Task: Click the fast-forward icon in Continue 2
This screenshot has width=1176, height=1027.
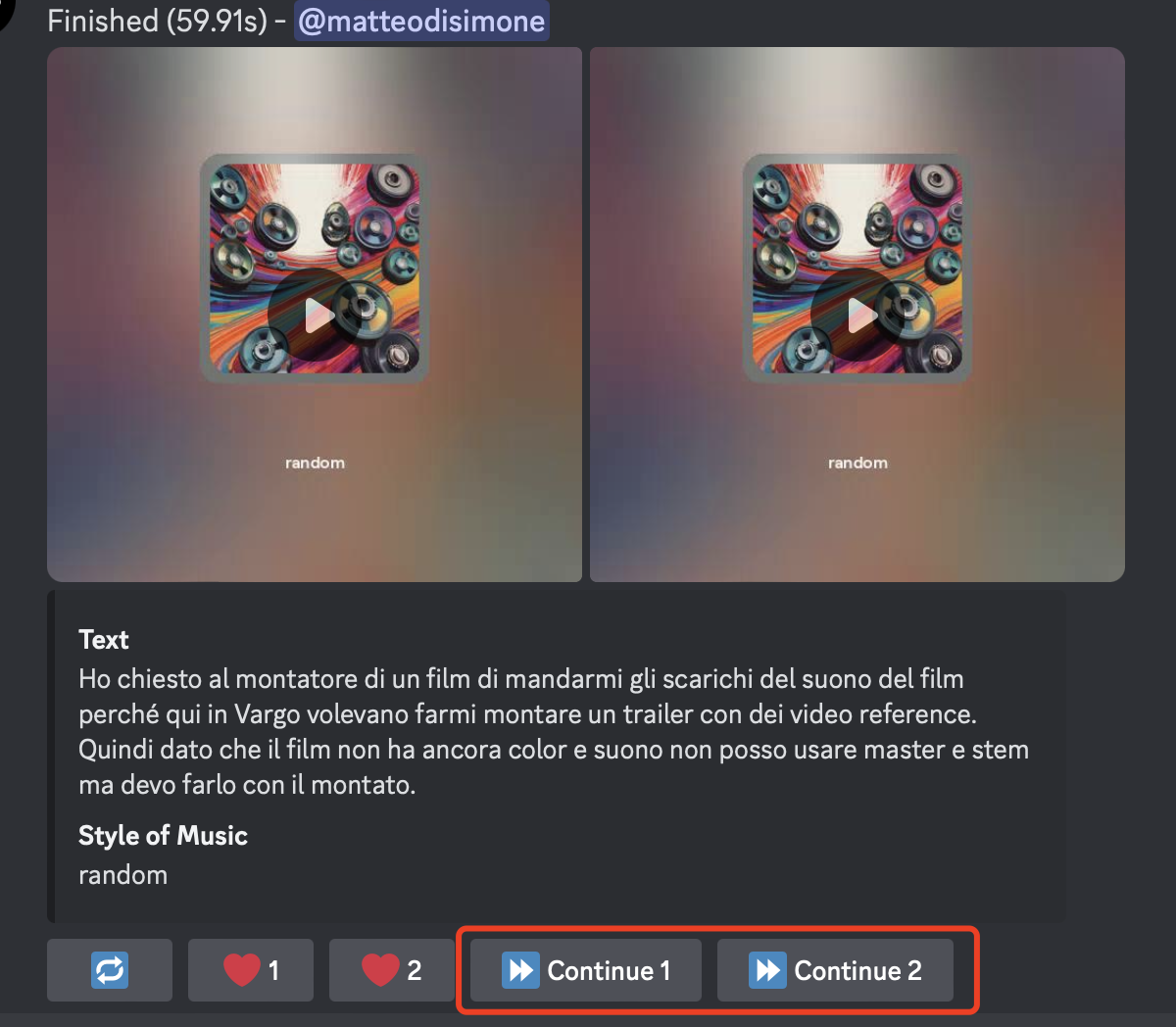Action: coord(767,970)
